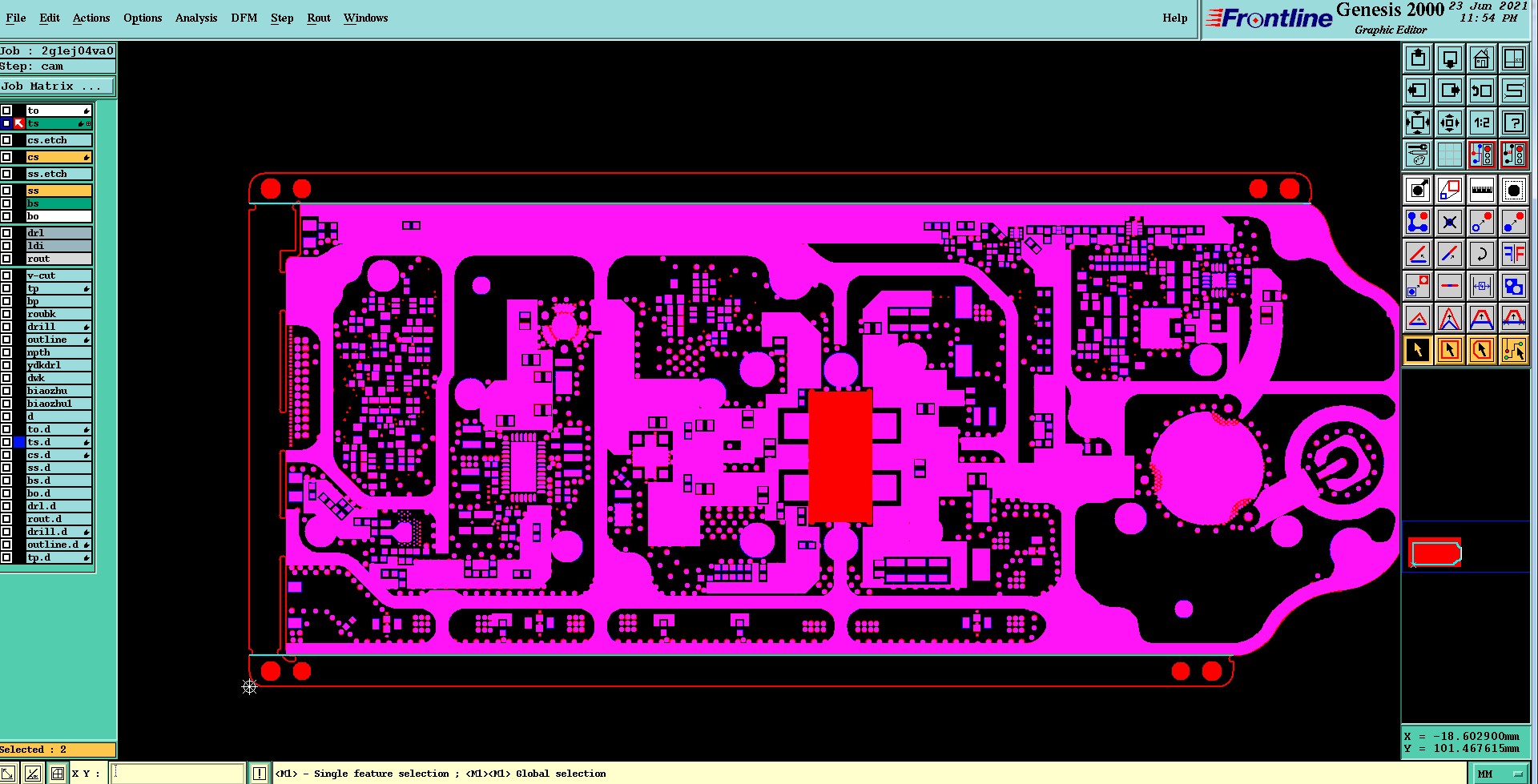The width and height of the screenshot is (1538, 784).
Task: Toggle checkbox for the drl layer
Action: pos(6,233)
